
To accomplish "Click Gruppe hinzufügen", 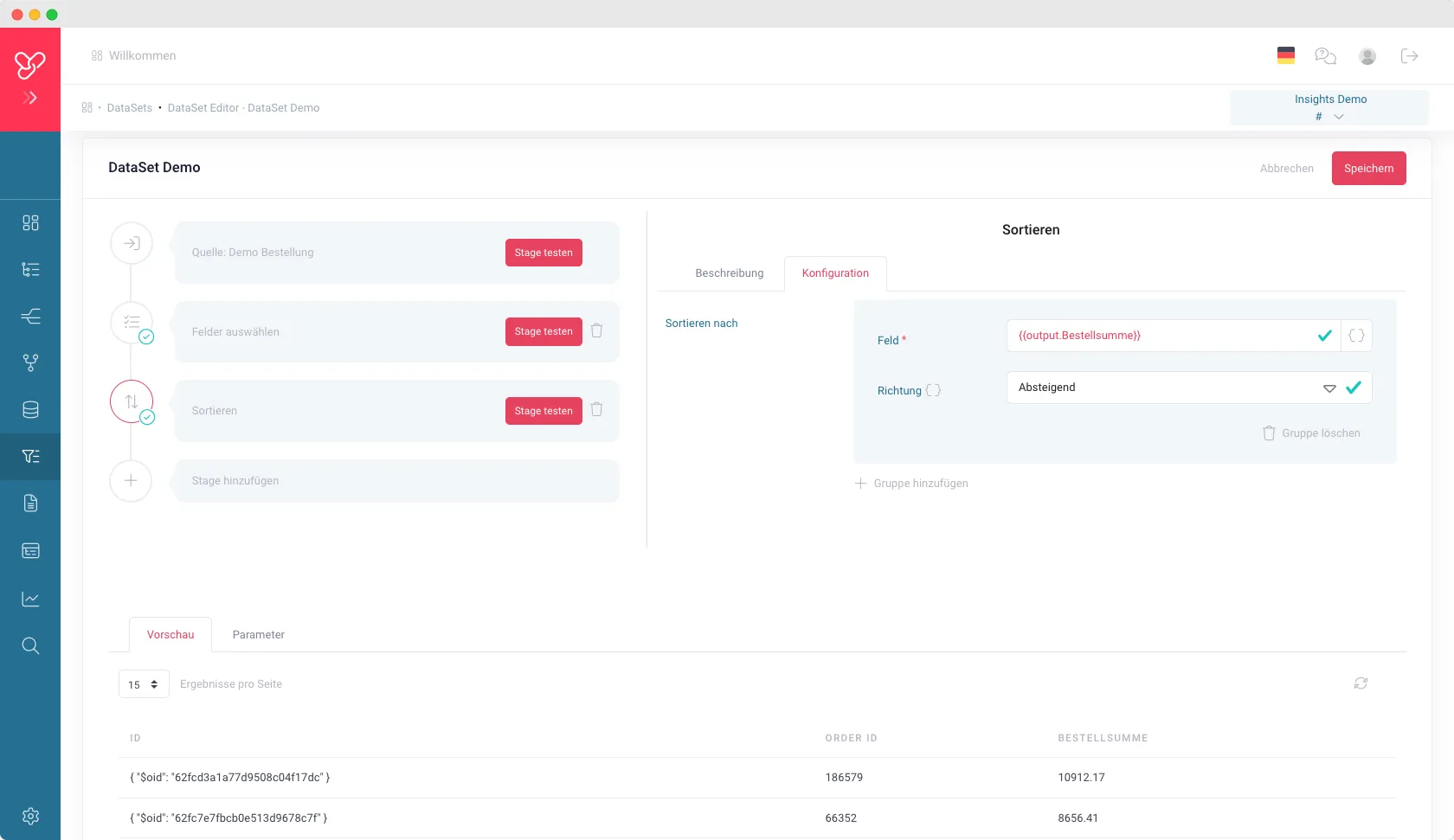I will click(911, 484).
